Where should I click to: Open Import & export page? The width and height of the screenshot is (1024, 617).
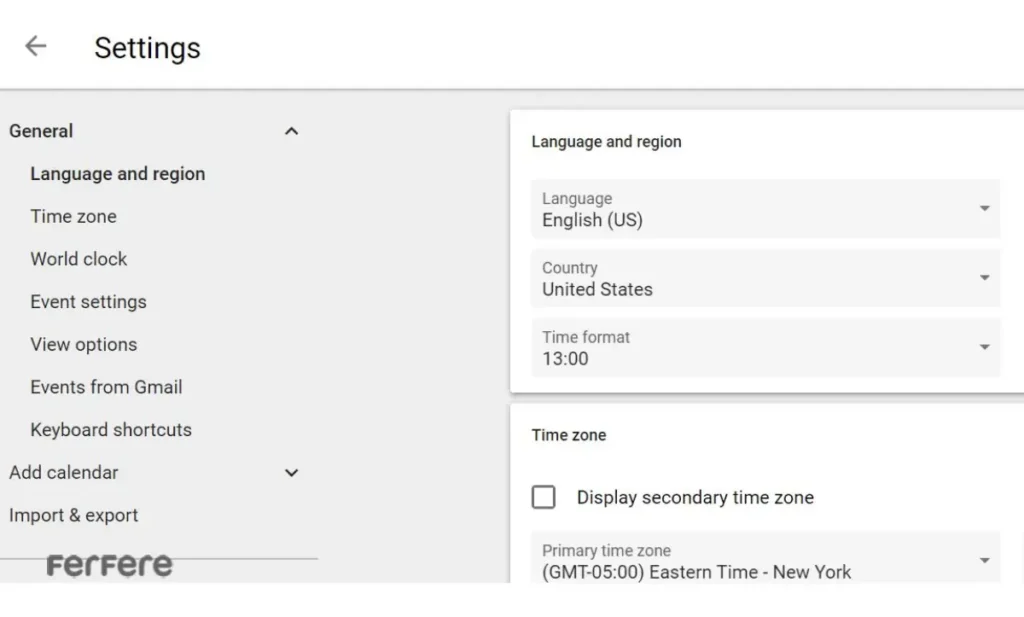point(73,516)
